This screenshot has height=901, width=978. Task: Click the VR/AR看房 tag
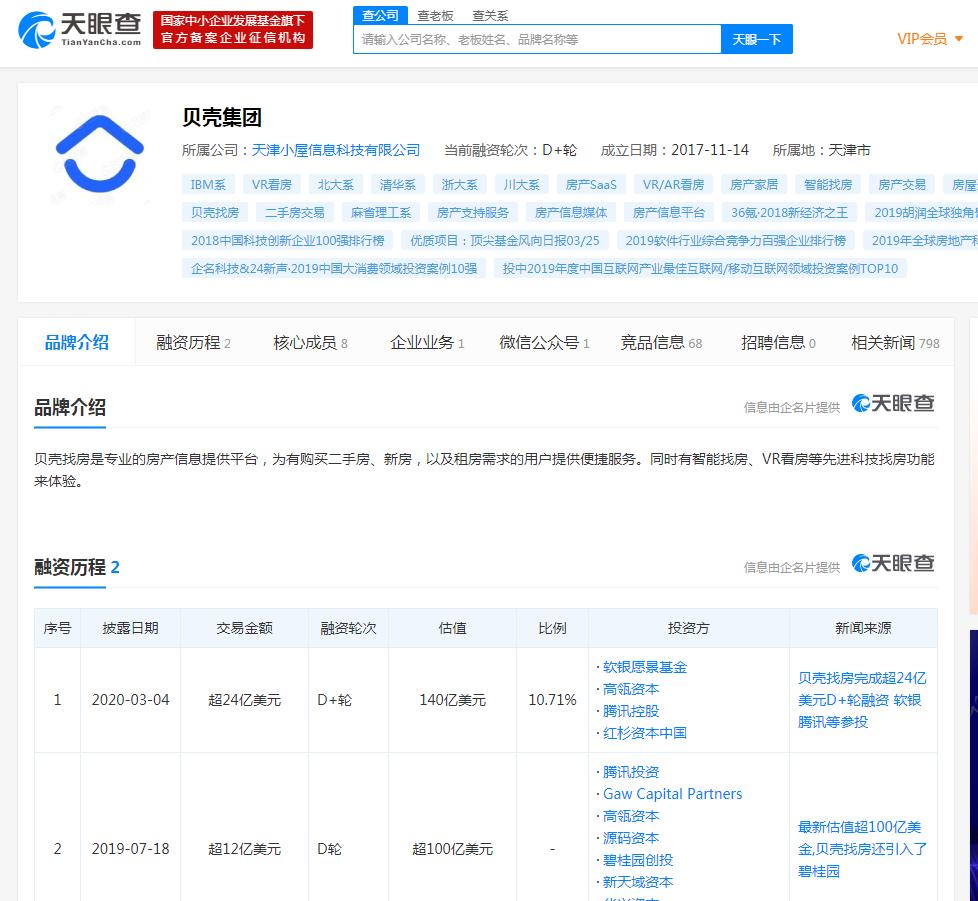pyautogui.click(x=673, y=185)
